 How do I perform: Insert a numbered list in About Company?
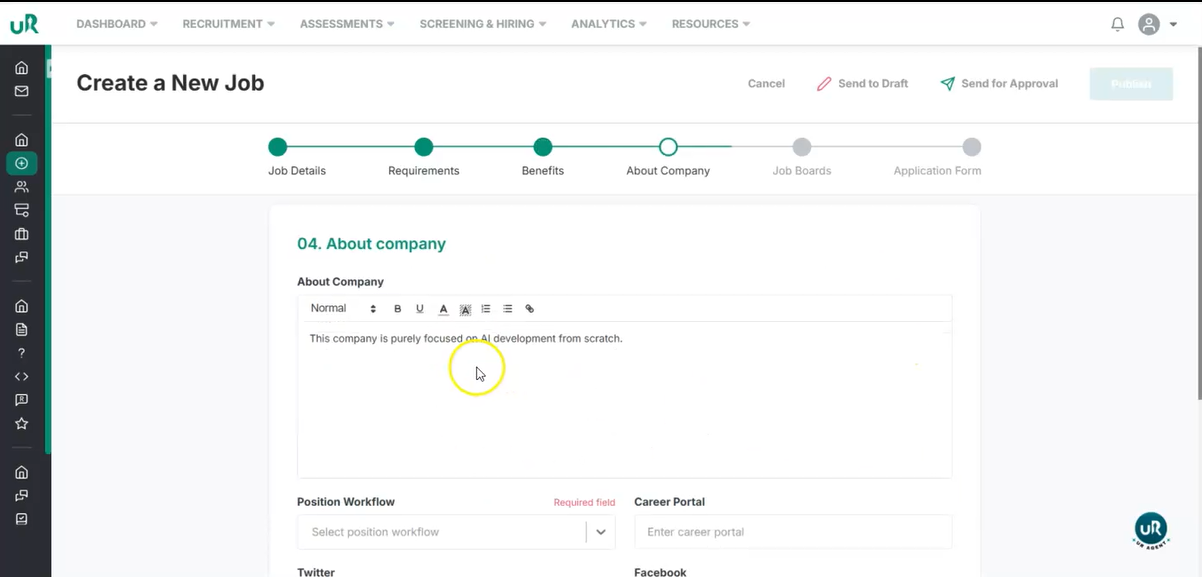tap(486, 309)
